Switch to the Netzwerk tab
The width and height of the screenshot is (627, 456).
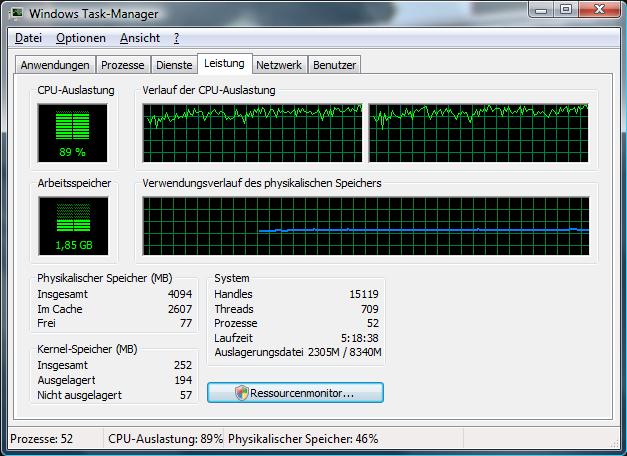click(279, 65)
